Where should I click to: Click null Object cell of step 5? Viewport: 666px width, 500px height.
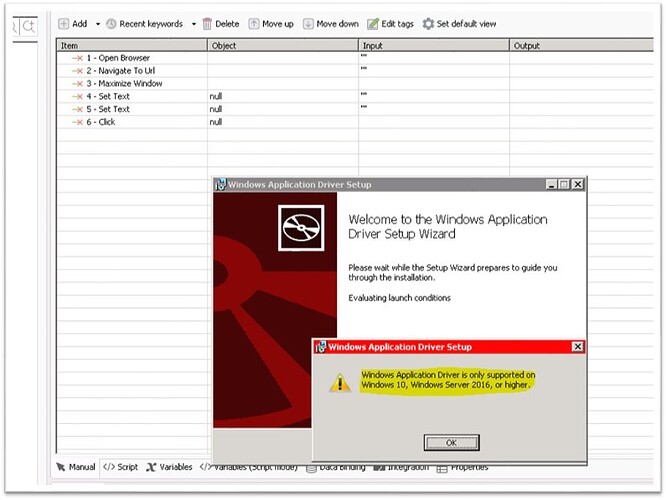point(283,109)
